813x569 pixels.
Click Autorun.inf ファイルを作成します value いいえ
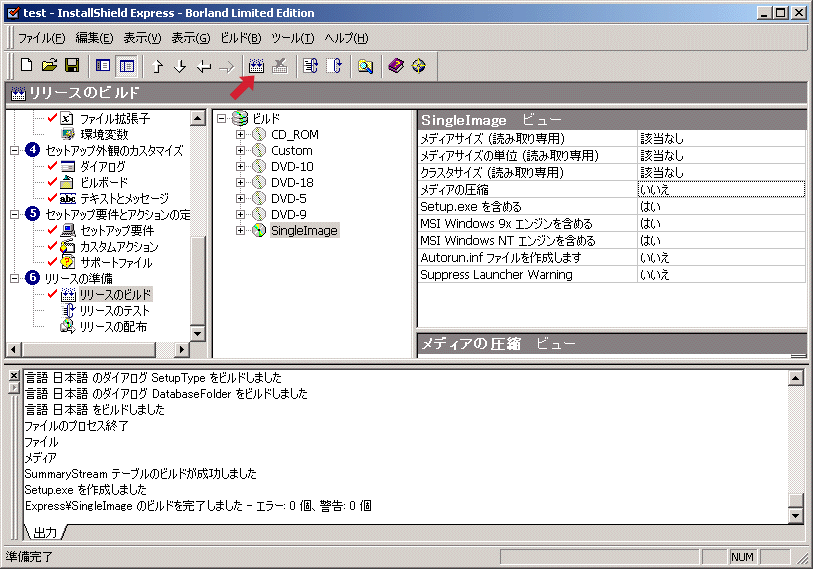(x=721, y=257)
